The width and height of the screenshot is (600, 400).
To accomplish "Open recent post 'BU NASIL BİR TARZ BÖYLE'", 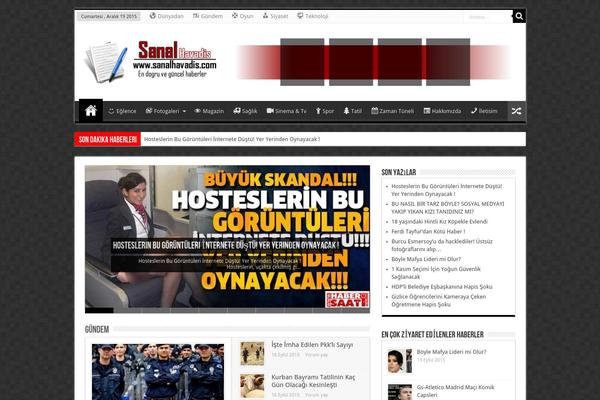I will (x=448, y=207).
